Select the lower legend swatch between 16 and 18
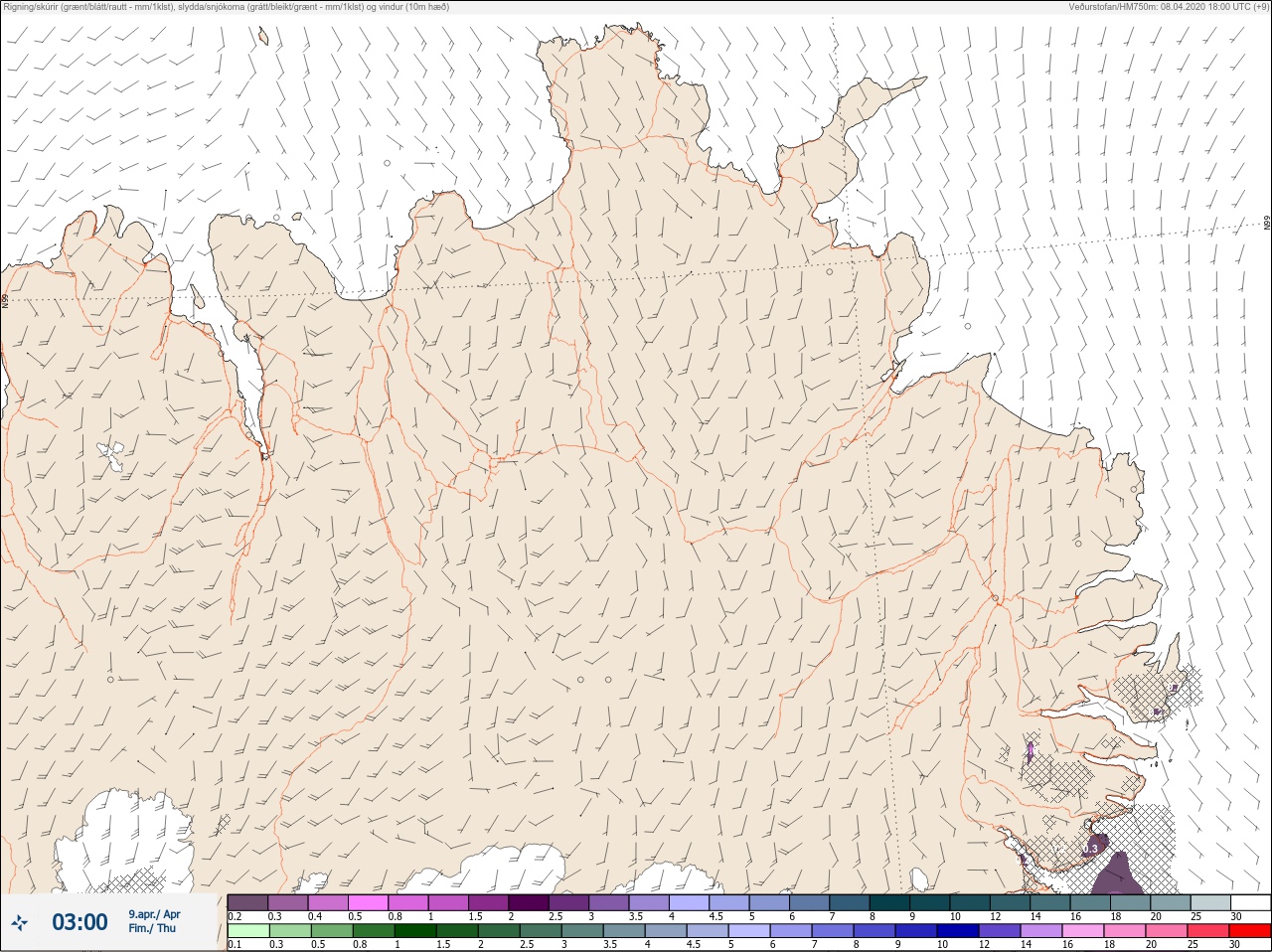1272x952 pixels. (1082, 931)
